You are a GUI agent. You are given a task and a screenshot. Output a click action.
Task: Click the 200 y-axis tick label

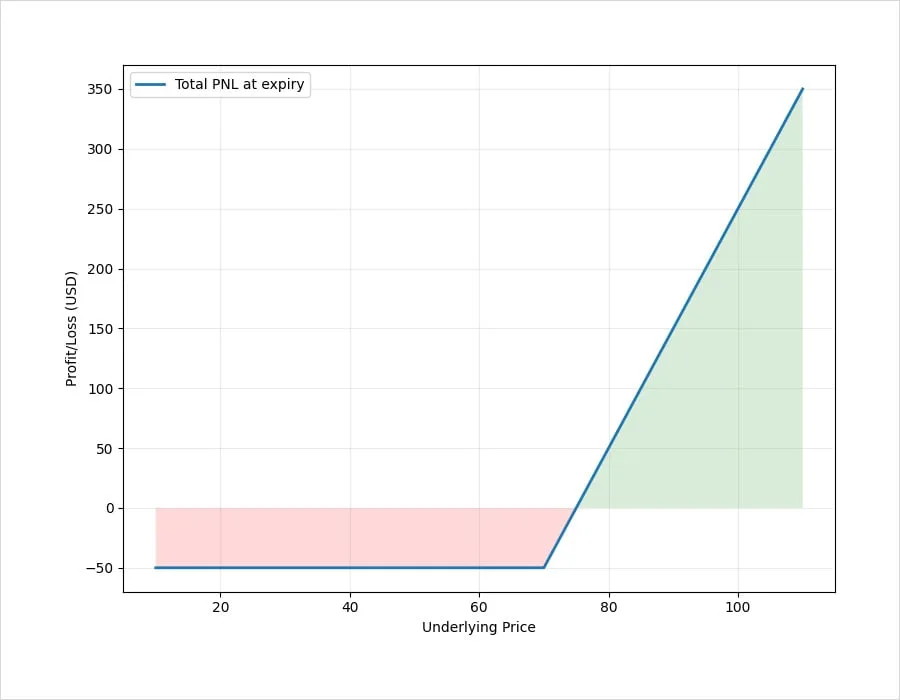click(x=100, y=269)
